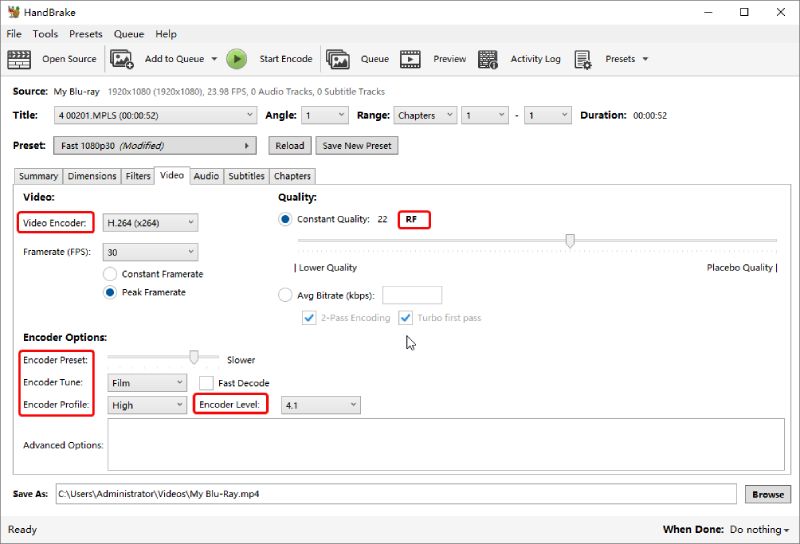Open the Angle dropdown
Viewport: 800px width, 544px height.
[x=325, y=115]
